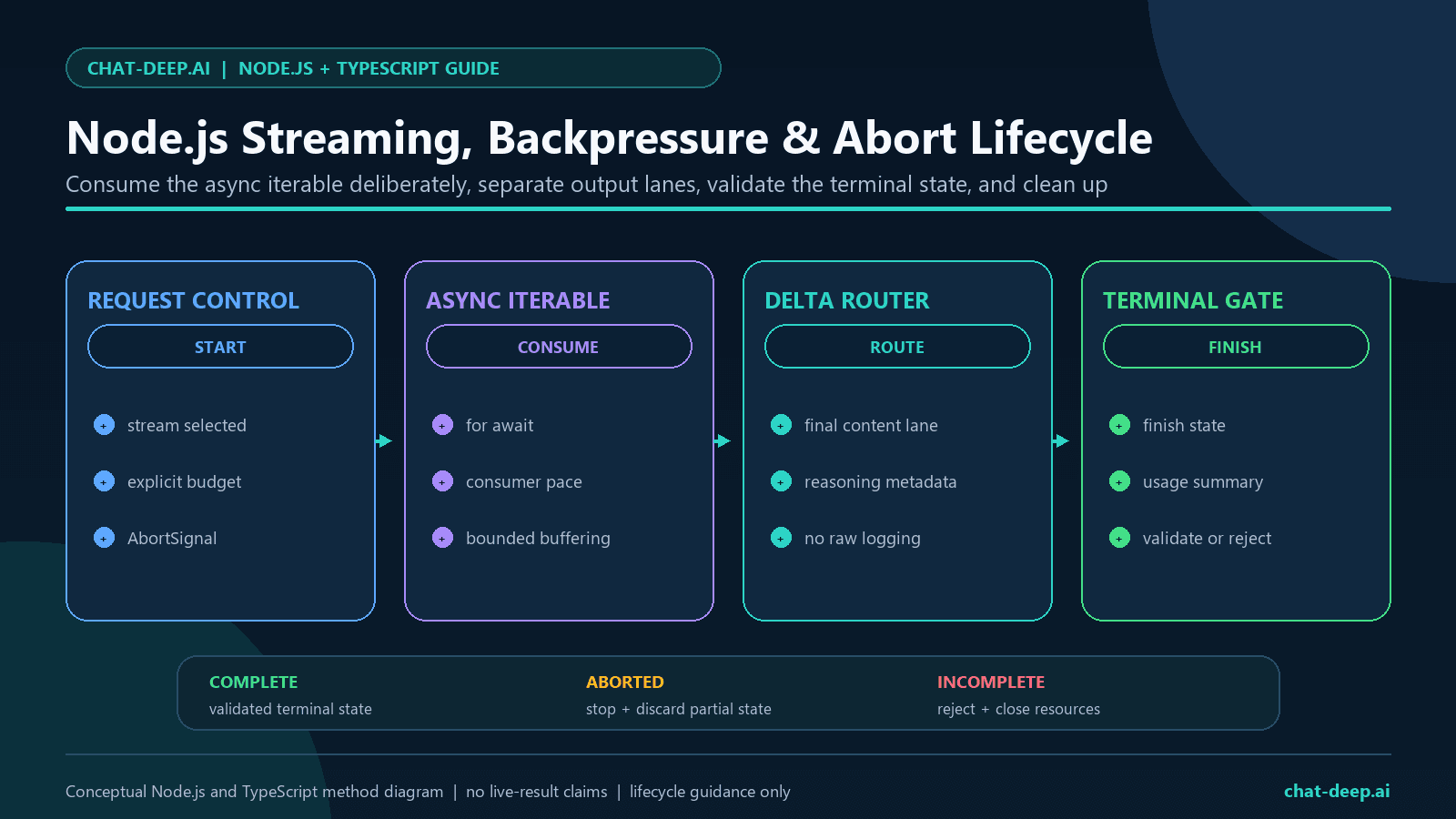Click the teal bullet beside no raw logging
Screen dimensions: 1456x819
(x=781, y=538)
